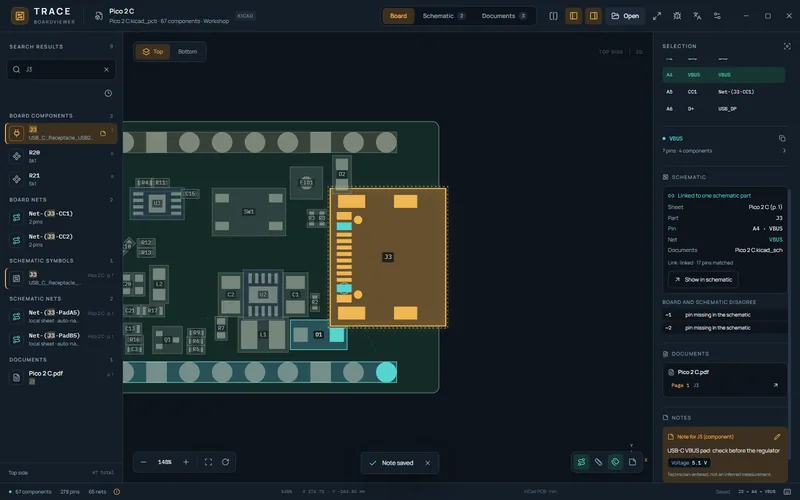Click the SW1 switch component on board

248,211
